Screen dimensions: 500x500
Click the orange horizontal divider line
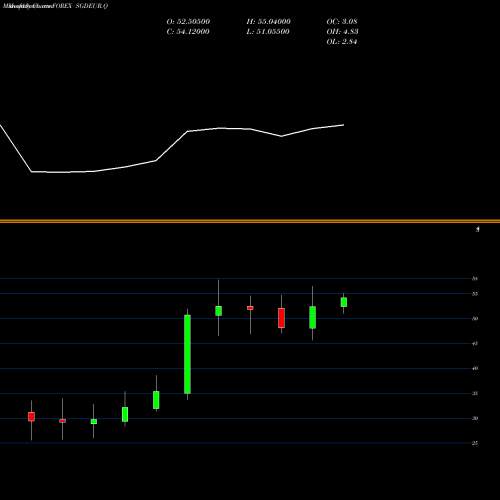coord(250,221)
